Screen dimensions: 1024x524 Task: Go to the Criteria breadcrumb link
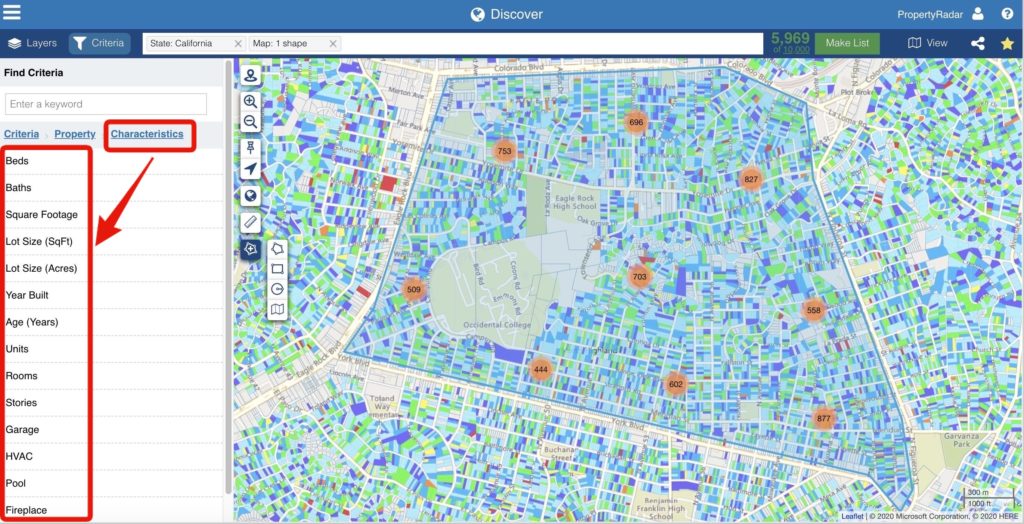coord(22,134)
